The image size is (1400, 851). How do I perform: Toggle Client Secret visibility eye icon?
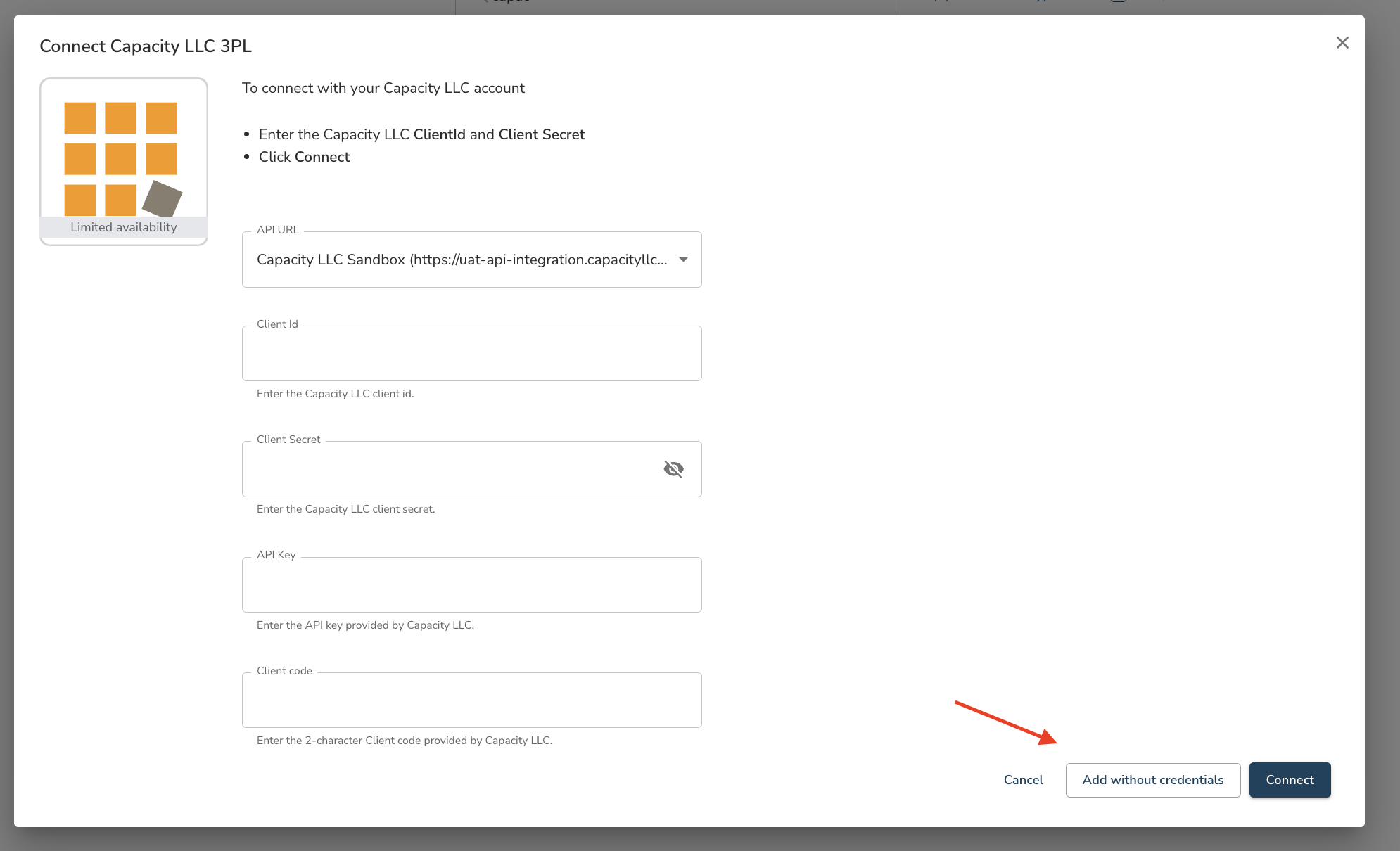673,469
